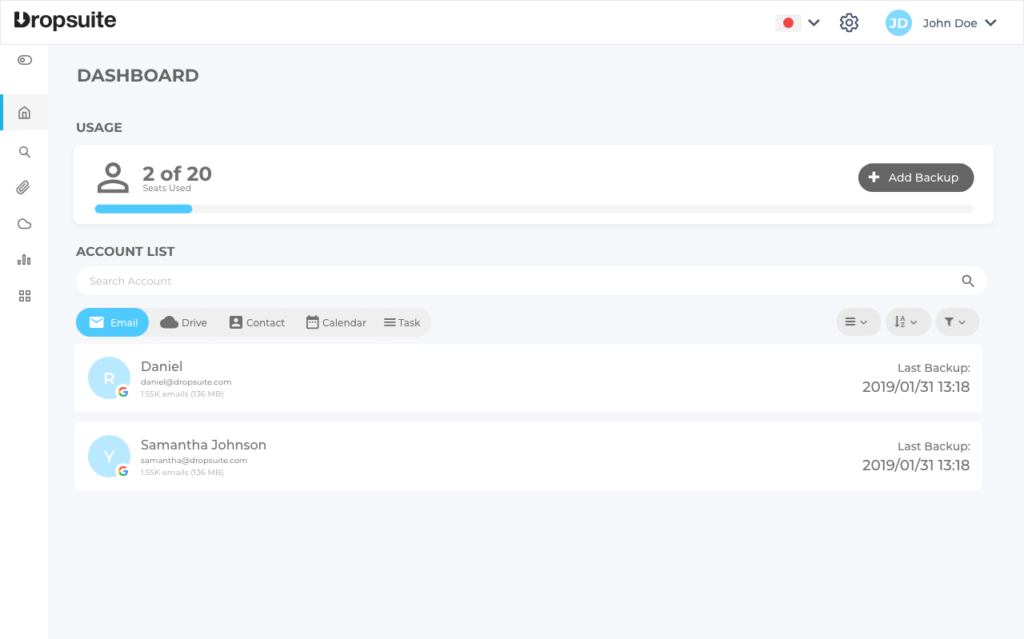The height and width of the screenshot is (639, 1024).
Task: Click the Google icon on Daniel's account
Action: (122, 390)
